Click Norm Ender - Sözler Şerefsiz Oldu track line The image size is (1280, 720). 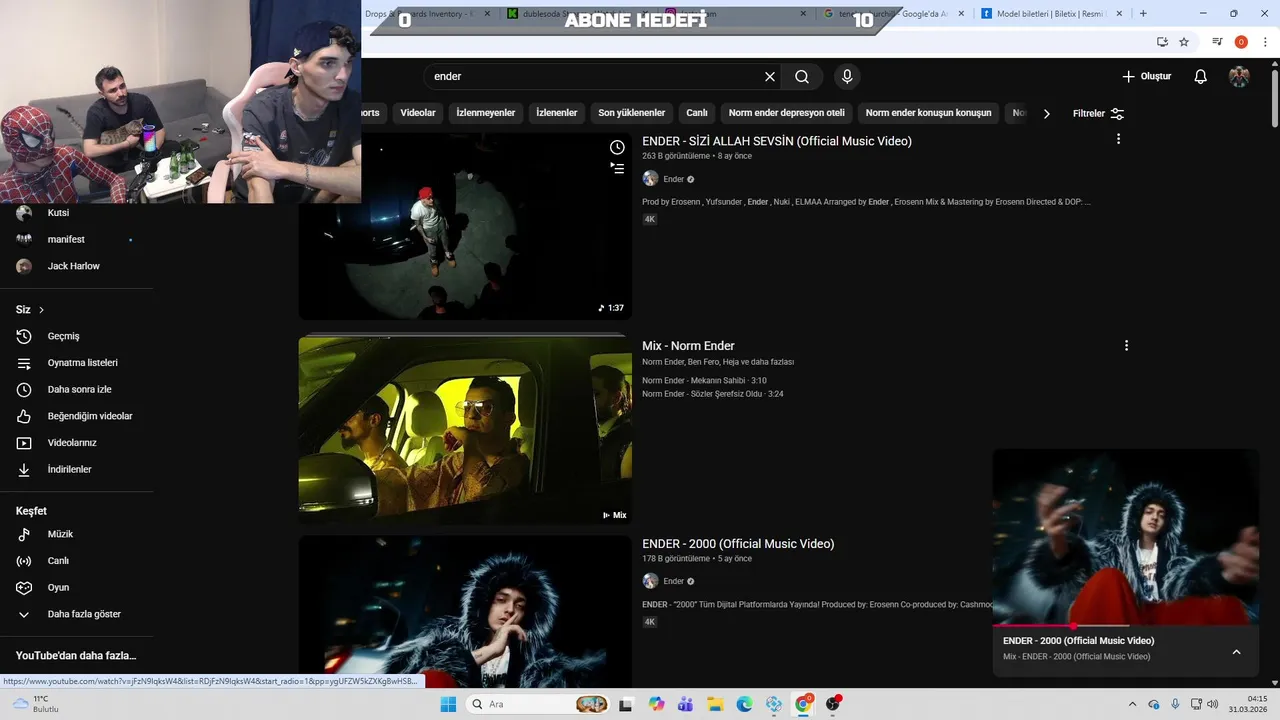712,394
